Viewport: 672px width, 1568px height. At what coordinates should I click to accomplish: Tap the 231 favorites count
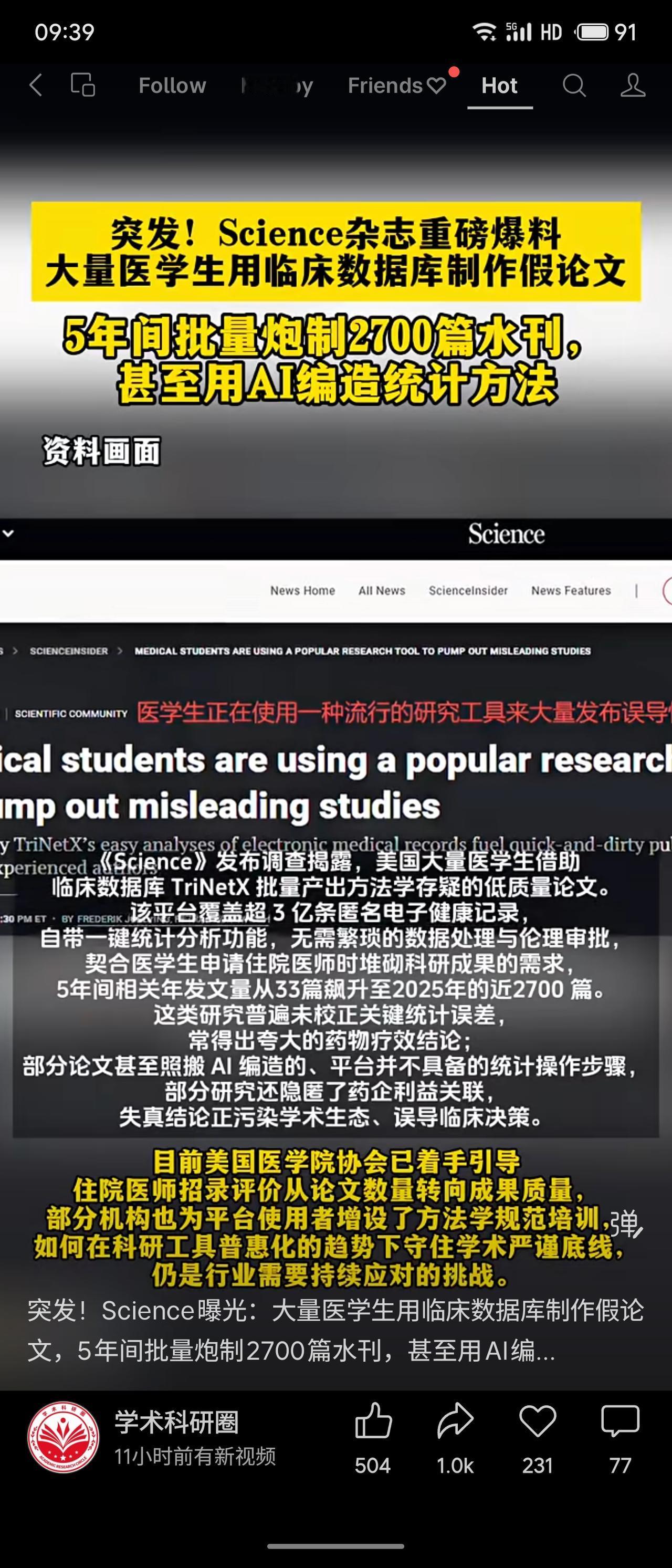click(x=538, y=1466)
